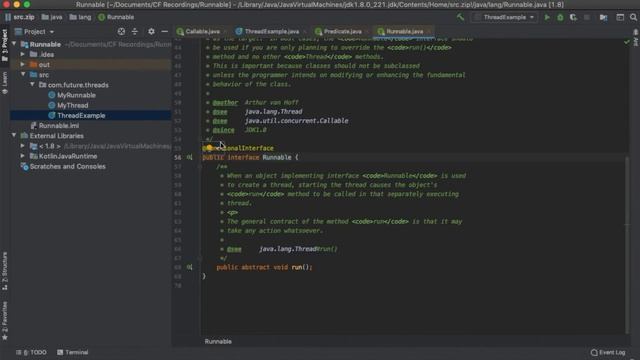Collapse all in Project panel icon
The height and width of the screenshot is (360, 640).
[135, 31]
